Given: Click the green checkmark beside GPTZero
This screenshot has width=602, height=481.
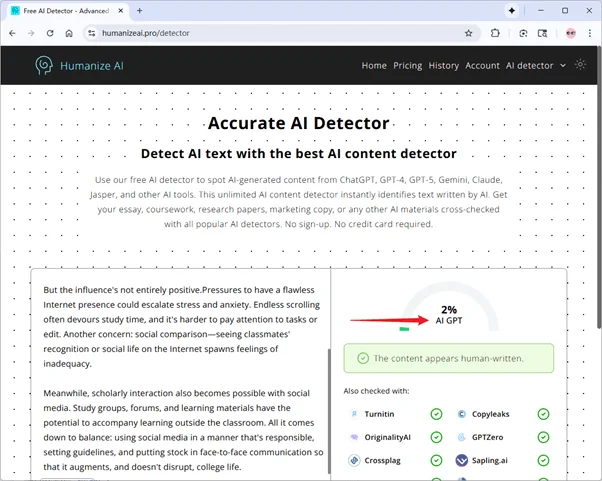Looking at the screenshot, I should (x=543, y=437).
